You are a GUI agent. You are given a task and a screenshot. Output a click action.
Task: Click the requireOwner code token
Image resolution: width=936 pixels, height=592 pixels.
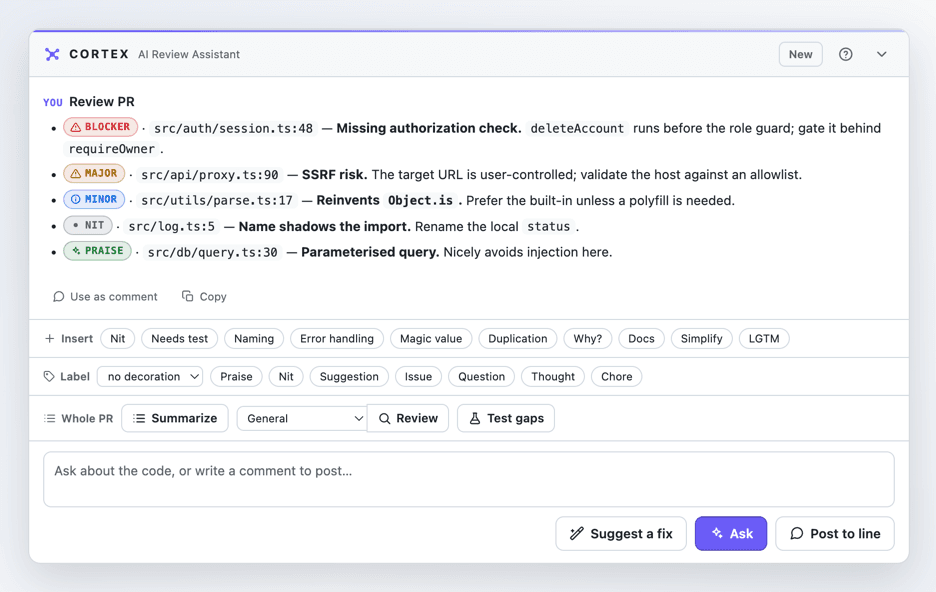point(112,149)
